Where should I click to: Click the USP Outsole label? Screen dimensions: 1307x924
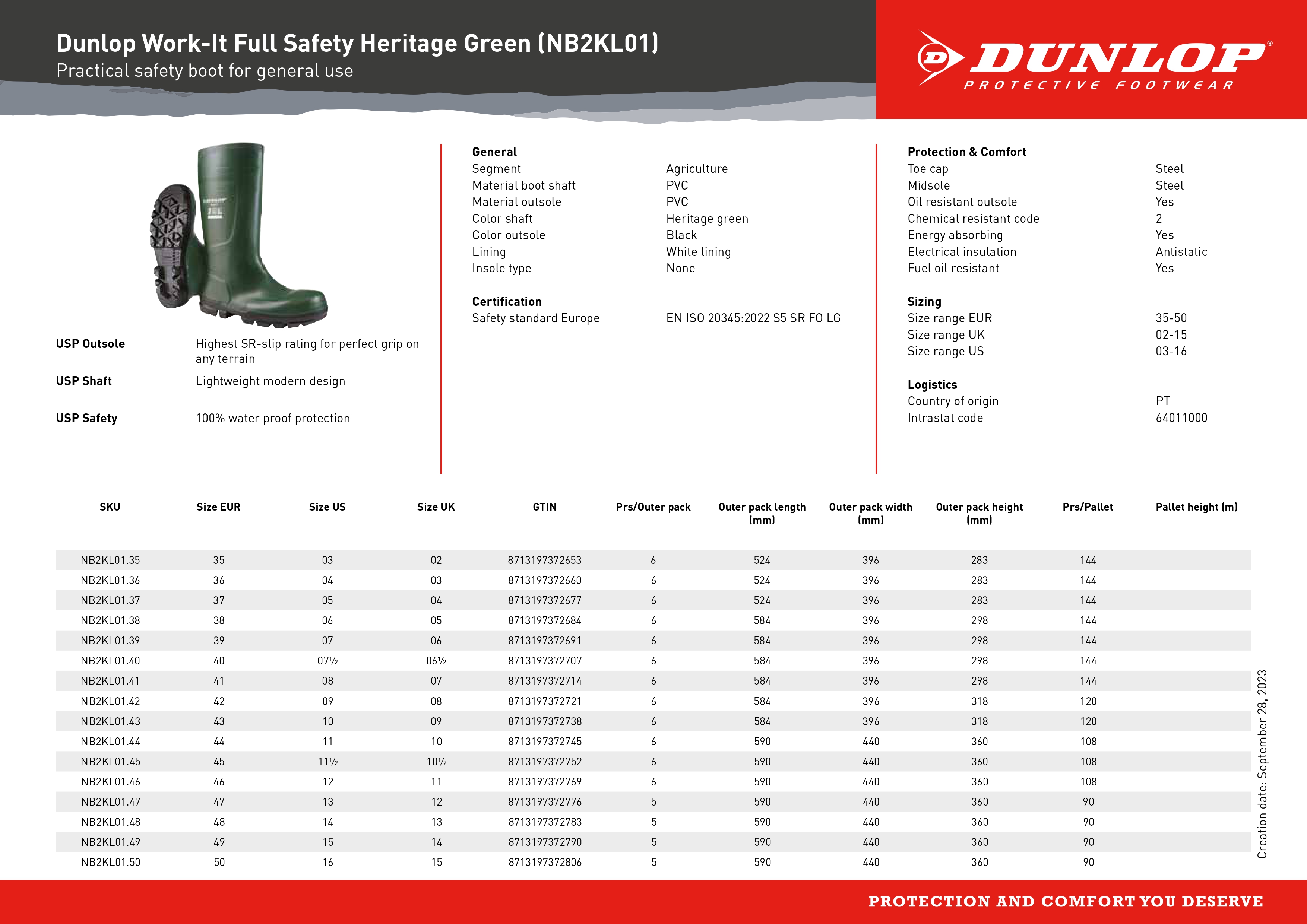pyautogui.click(x=91, y=344)
